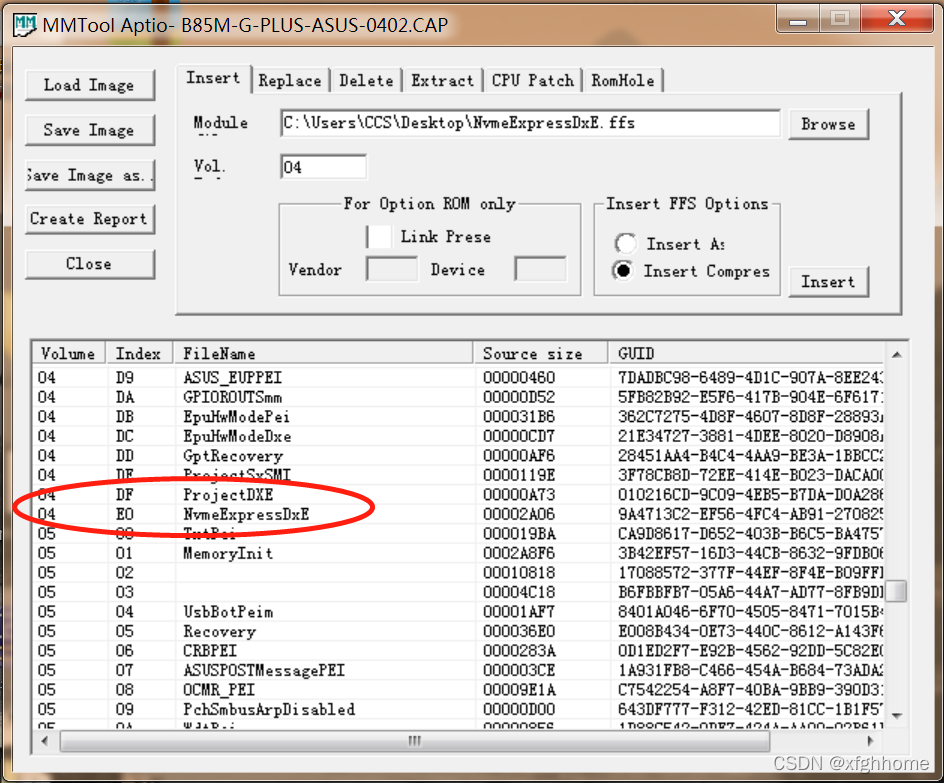Open the Extract tab
This screenshot has height=783, width=944.
(x=442, y=81)
